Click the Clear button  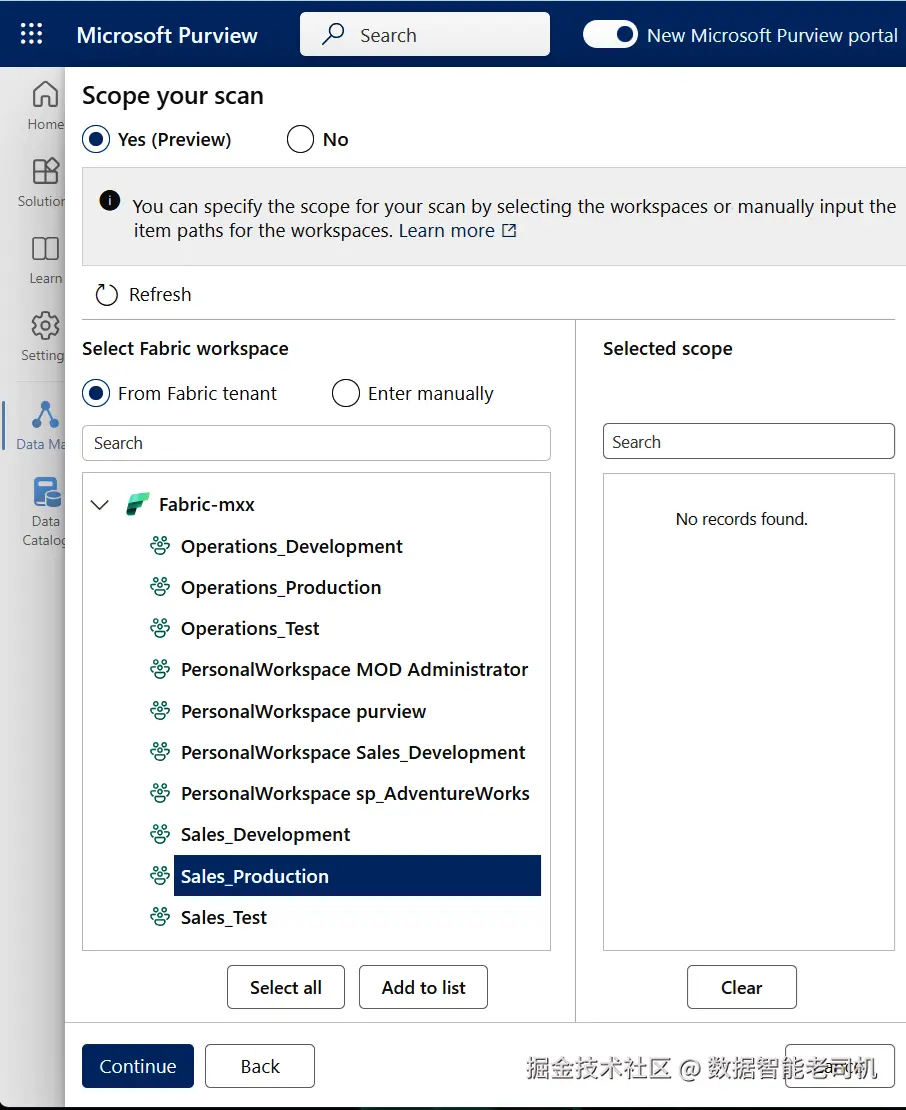[x=742, y=987]
